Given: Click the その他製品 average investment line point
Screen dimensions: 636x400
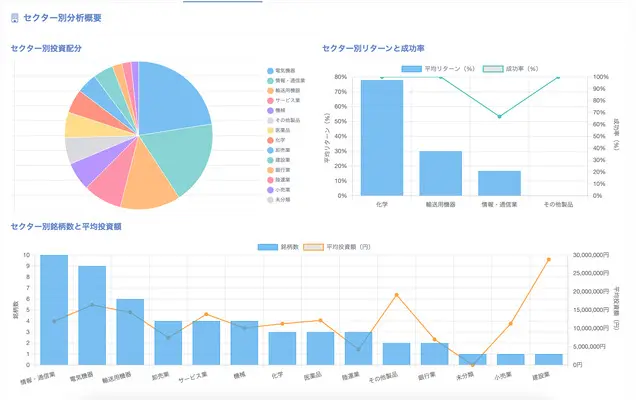Looking at the screenshot, I should coord(397,295).
